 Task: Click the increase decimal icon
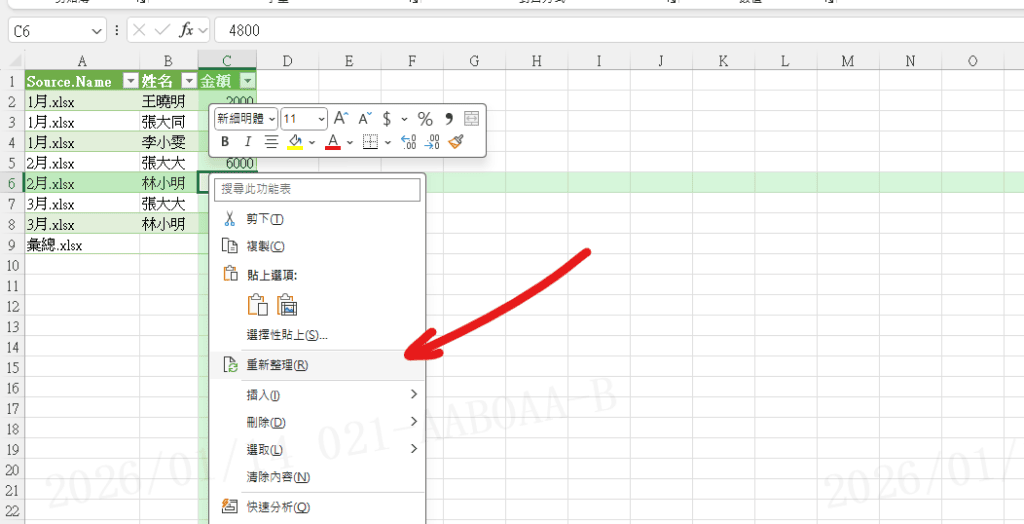pos(408,142)
